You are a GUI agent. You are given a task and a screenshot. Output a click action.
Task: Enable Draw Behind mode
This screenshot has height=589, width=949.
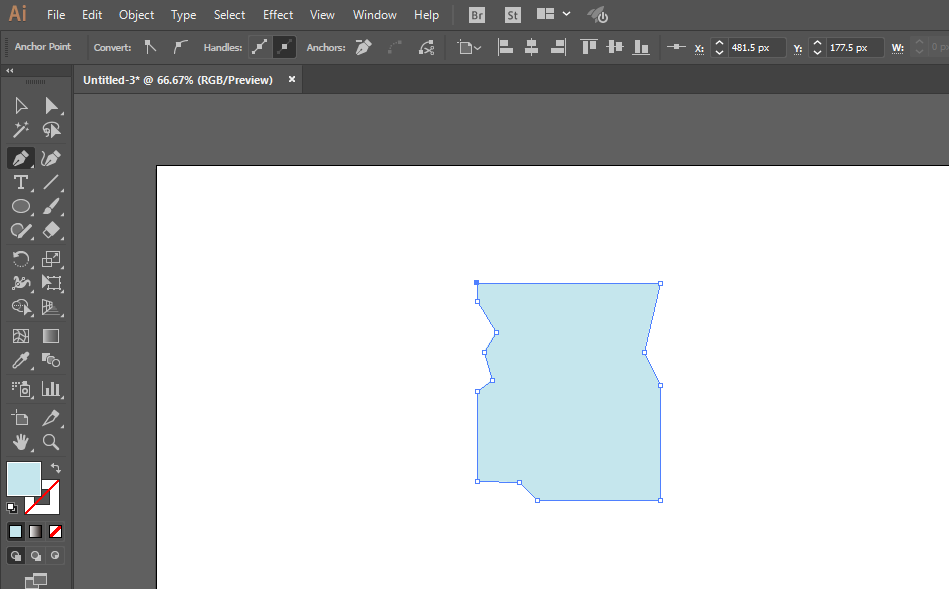point(36,555)
